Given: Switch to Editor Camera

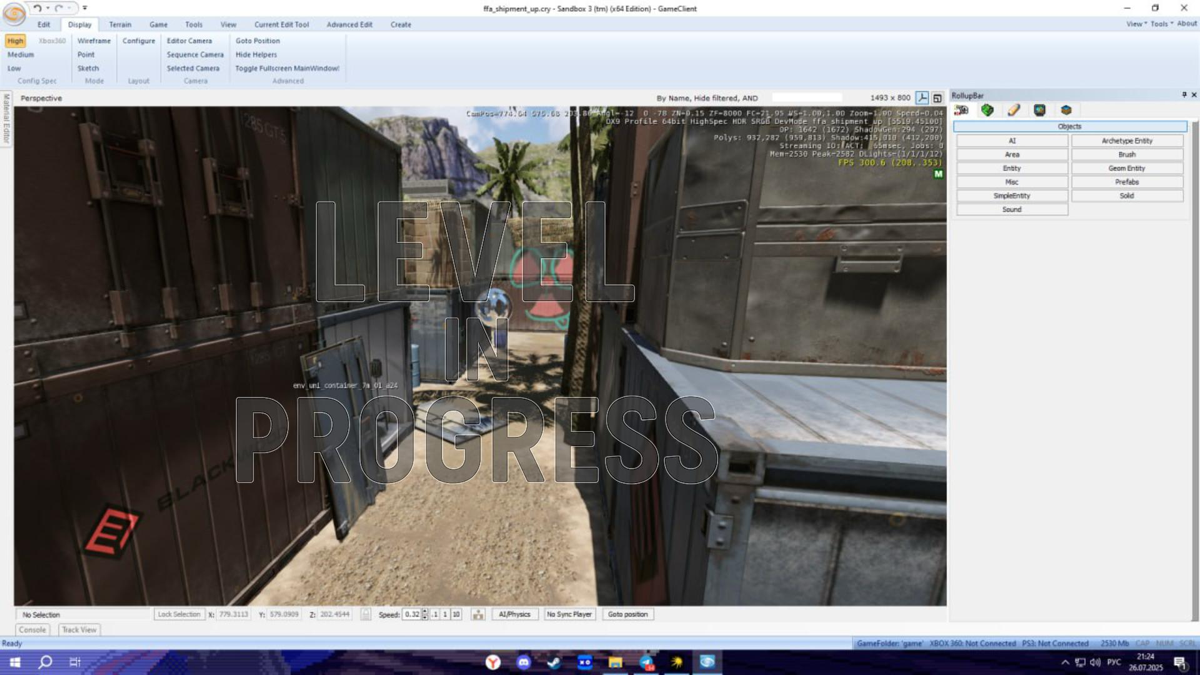Looking at the screenshot, I should click(189, 41).
